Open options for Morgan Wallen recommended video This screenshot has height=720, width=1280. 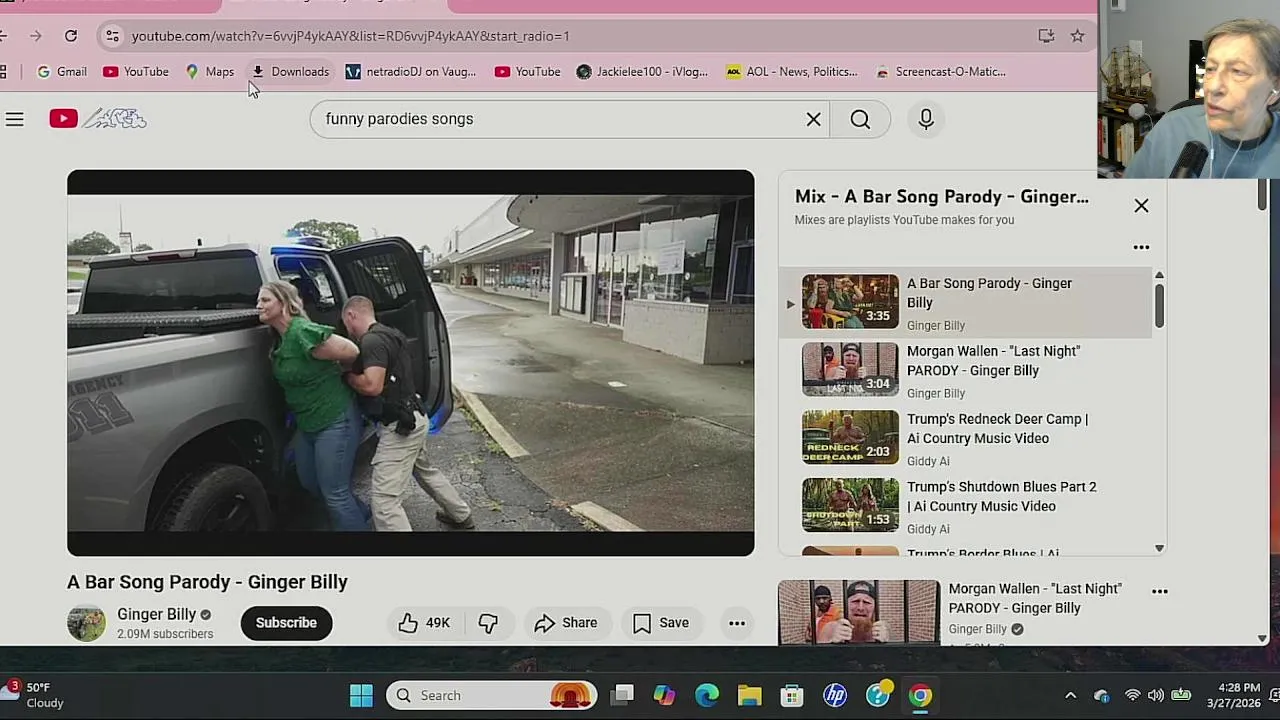coord(1160,591)
